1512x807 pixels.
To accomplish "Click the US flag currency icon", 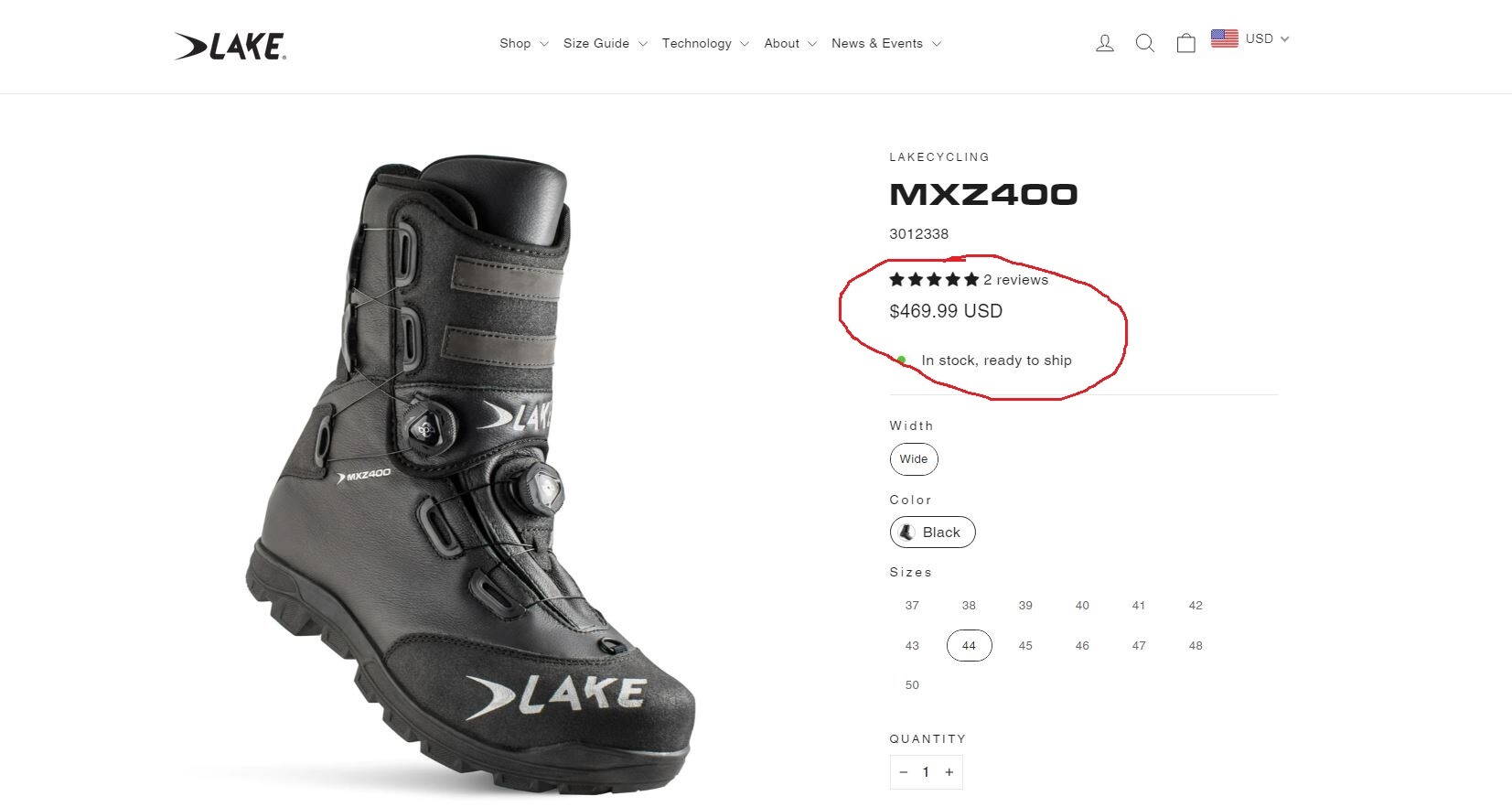I will point(1224,38).
